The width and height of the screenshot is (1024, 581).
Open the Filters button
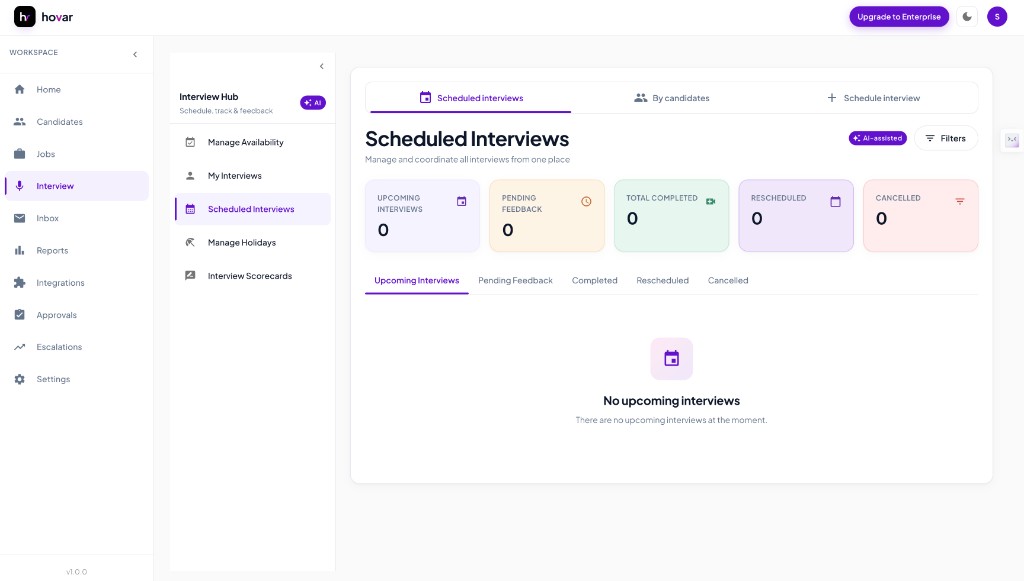tap(945, 138)
